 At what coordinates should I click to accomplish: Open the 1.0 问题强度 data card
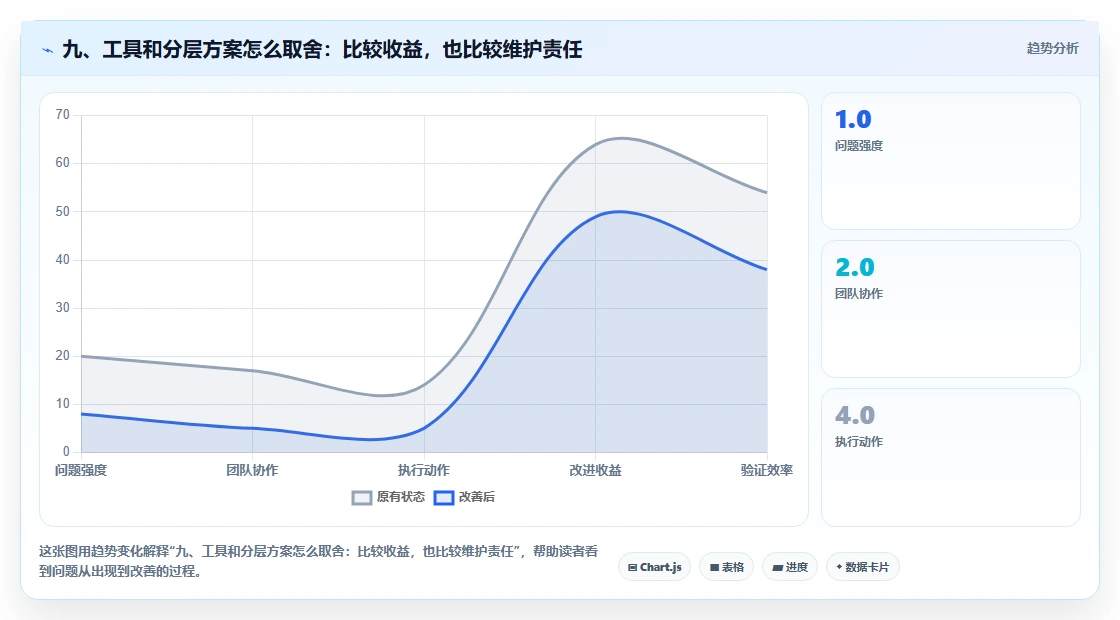tap(951, 161)
